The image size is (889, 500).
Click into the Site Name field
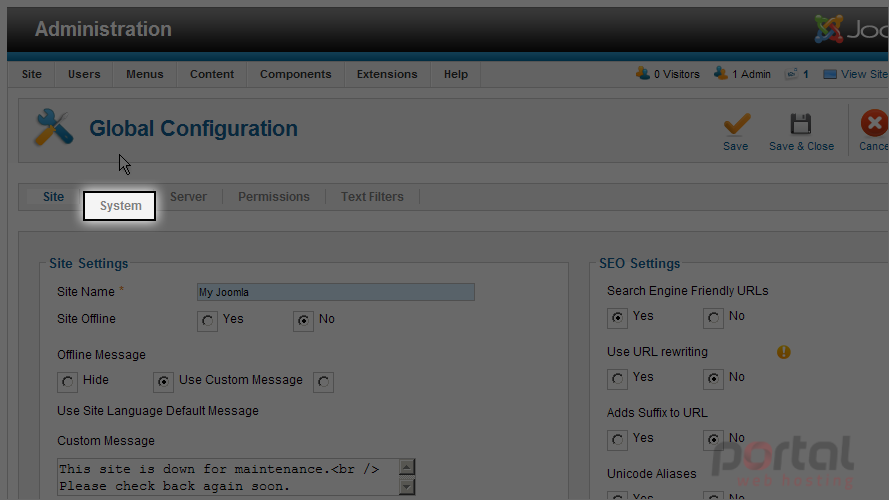(336, 292)
